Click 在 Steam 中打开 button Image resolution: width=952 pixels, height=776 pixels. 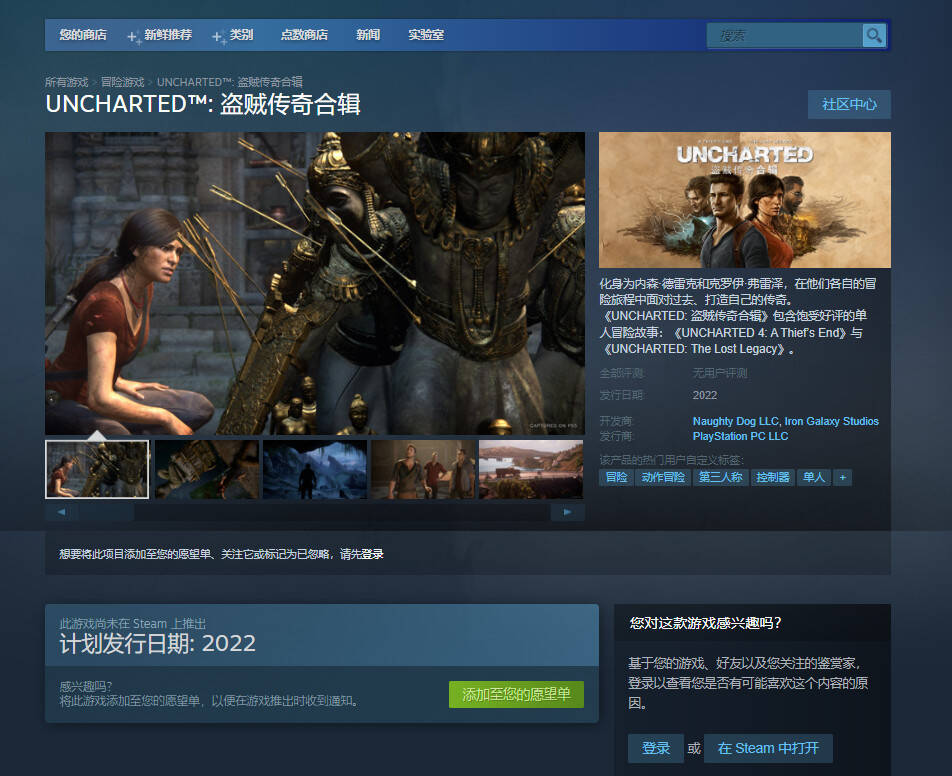tap(768, 748)
